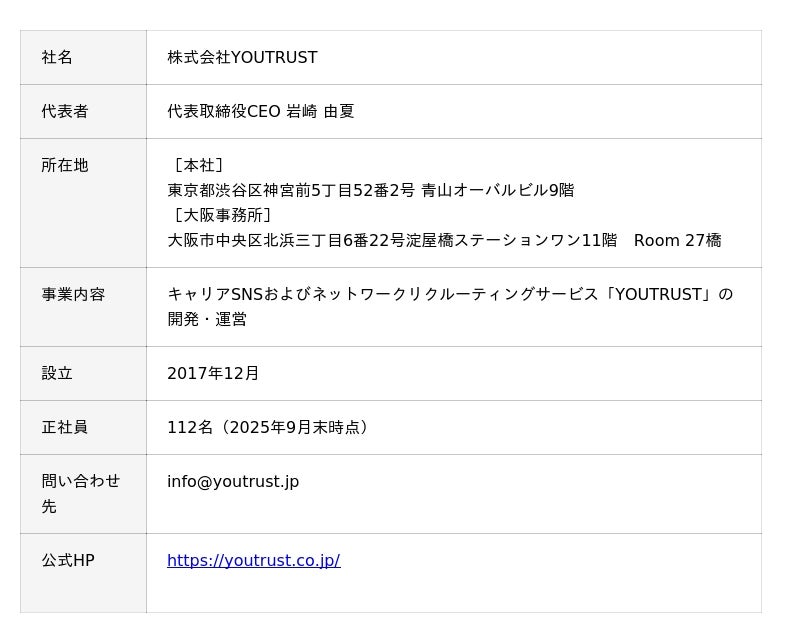Click the 公式HP row label
Image resolution: width=800 pixels, height=643 pixels.
coord(68,560)
